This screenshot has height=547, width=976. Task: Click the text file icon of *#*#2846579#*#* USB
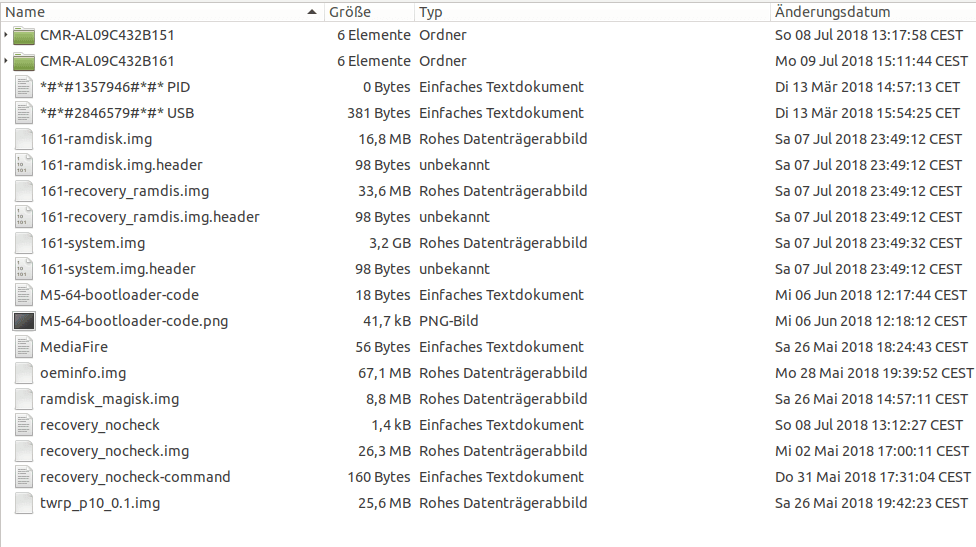(24, 113)
